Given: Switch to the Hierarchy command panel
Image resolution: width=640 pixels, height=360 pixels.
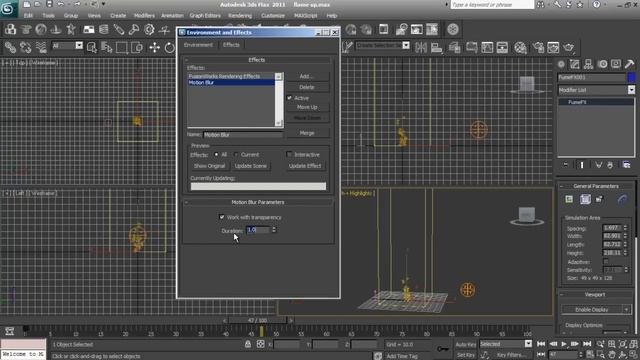Looking at the screenshot, I should pyautogui.click(x=588, y=64).
